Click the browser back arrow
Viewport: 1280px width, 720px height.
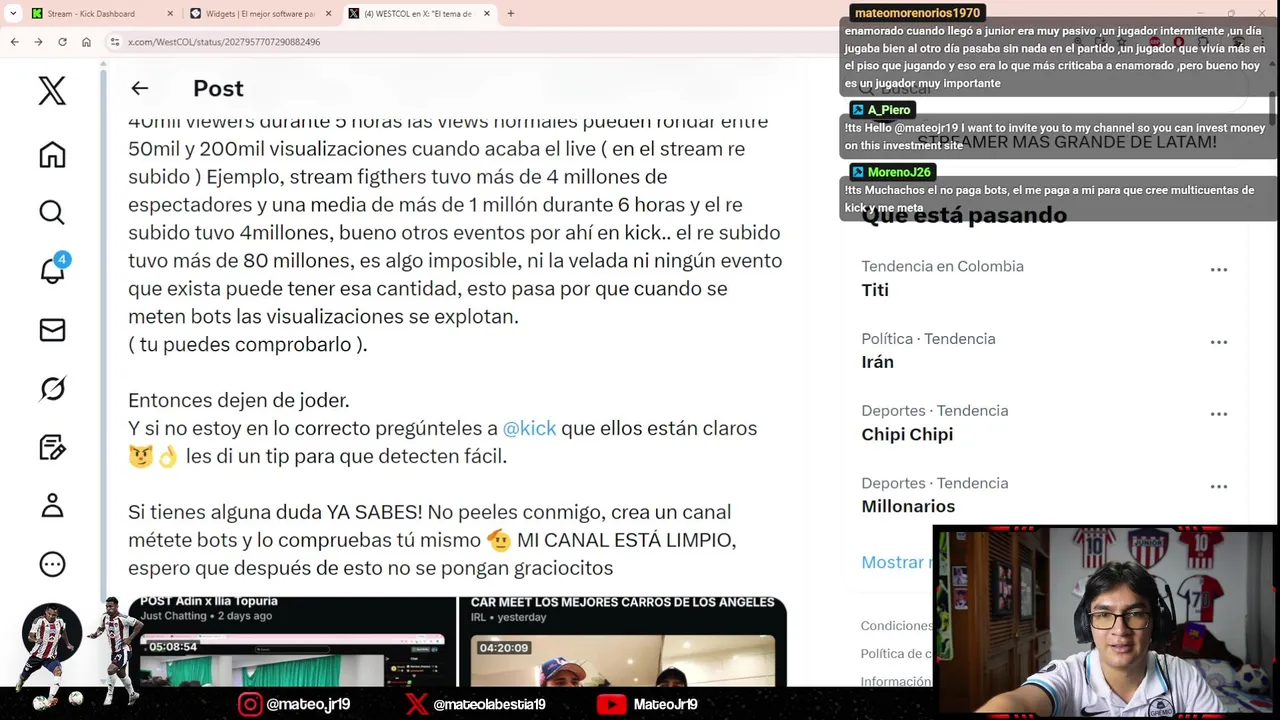point(14,42)
